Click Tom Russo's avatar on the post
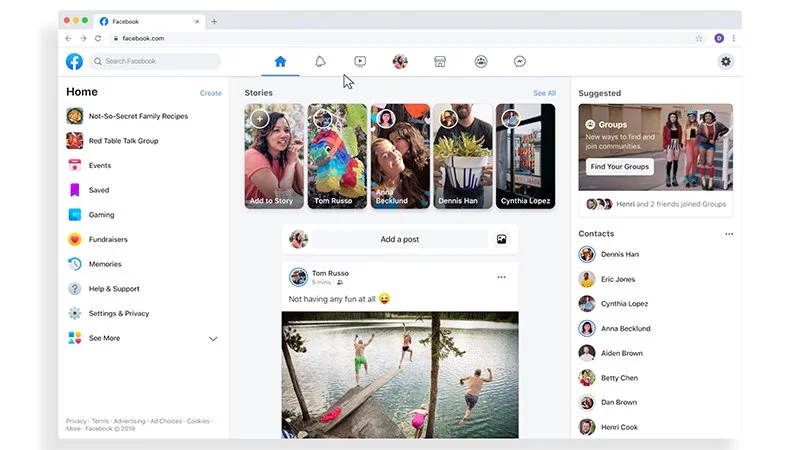The width and height of the screenshot is (800, 450). pyautogui.click(x=298, y=277)
